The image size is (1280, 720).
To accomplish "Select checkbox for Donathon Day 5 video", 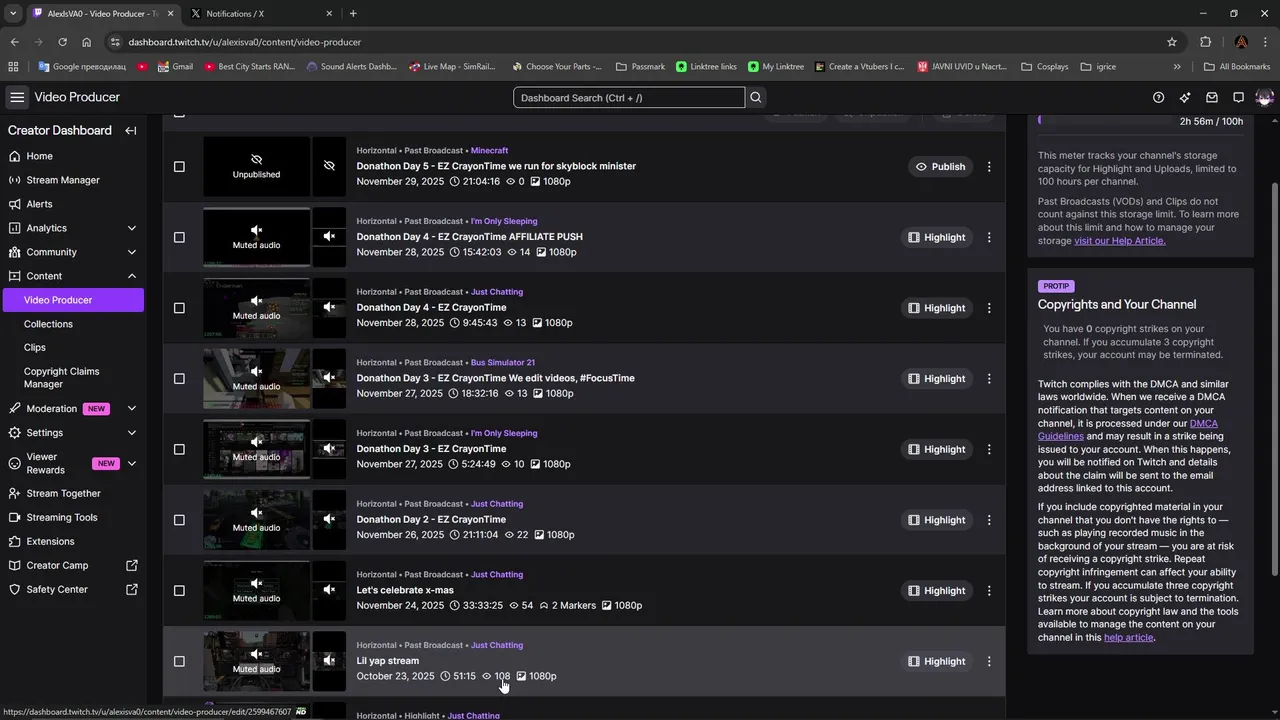I will tap(179, 166).
